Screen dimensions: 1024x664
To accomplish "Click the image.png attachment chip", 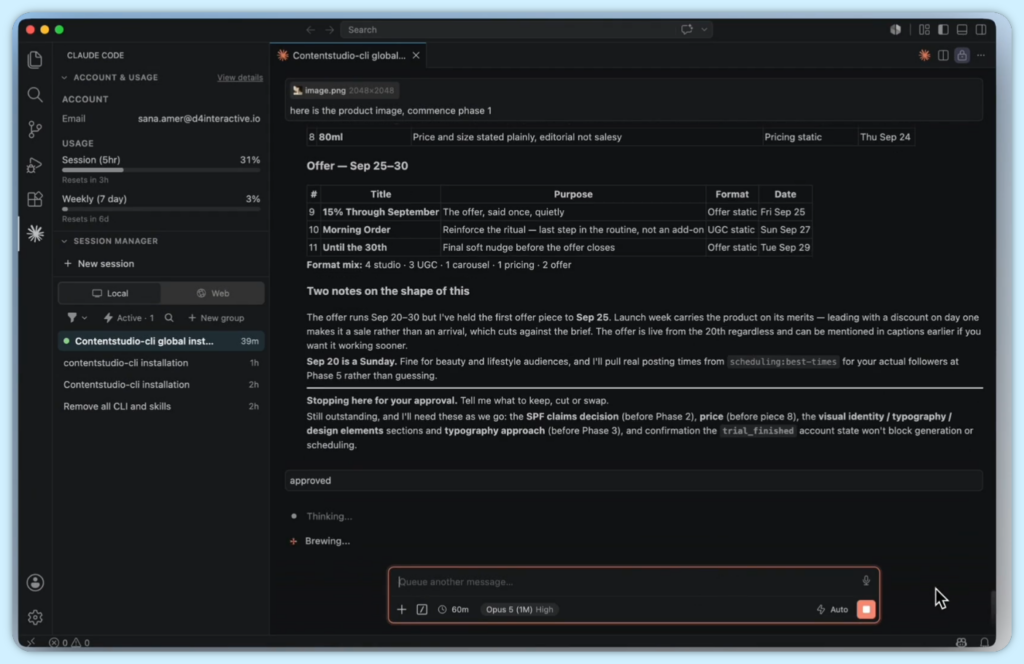I will (x=344, y=90).
